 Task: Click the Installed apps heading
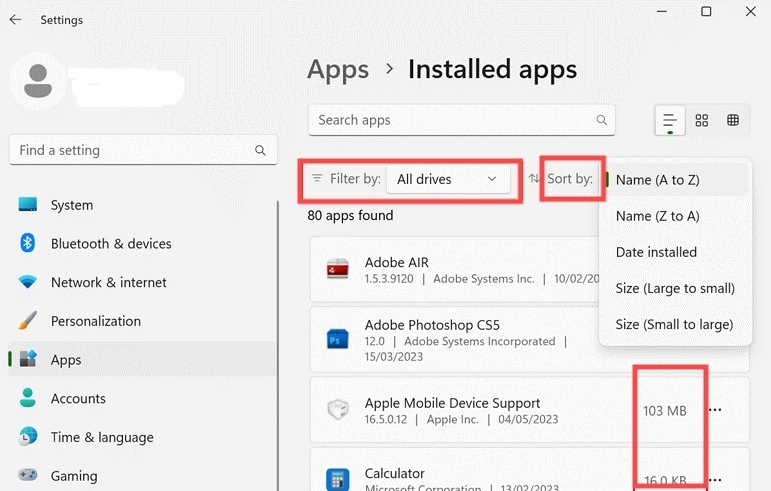492,69
